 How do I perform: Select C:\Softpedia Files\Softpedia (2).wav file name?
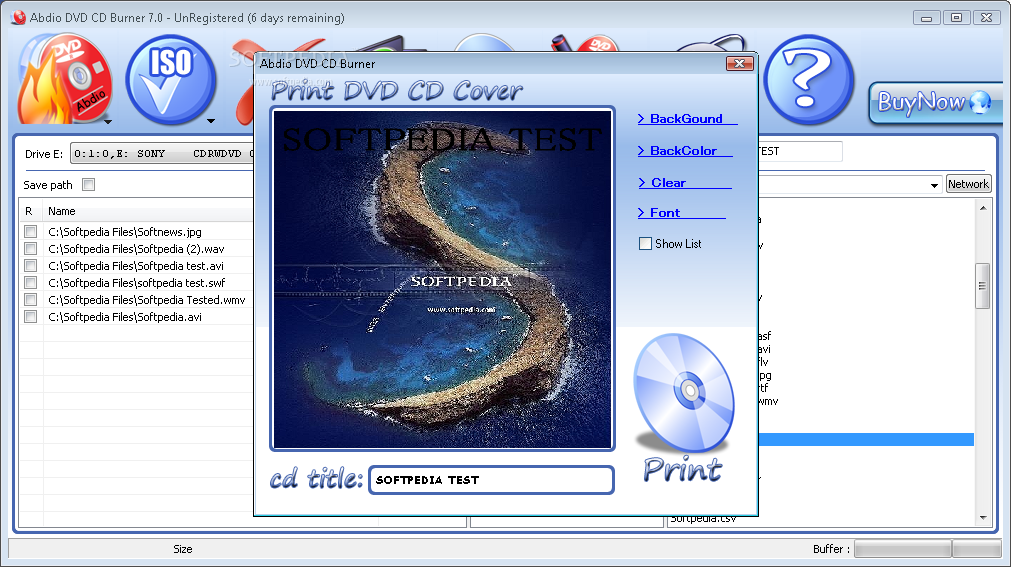tap(136, 249)
